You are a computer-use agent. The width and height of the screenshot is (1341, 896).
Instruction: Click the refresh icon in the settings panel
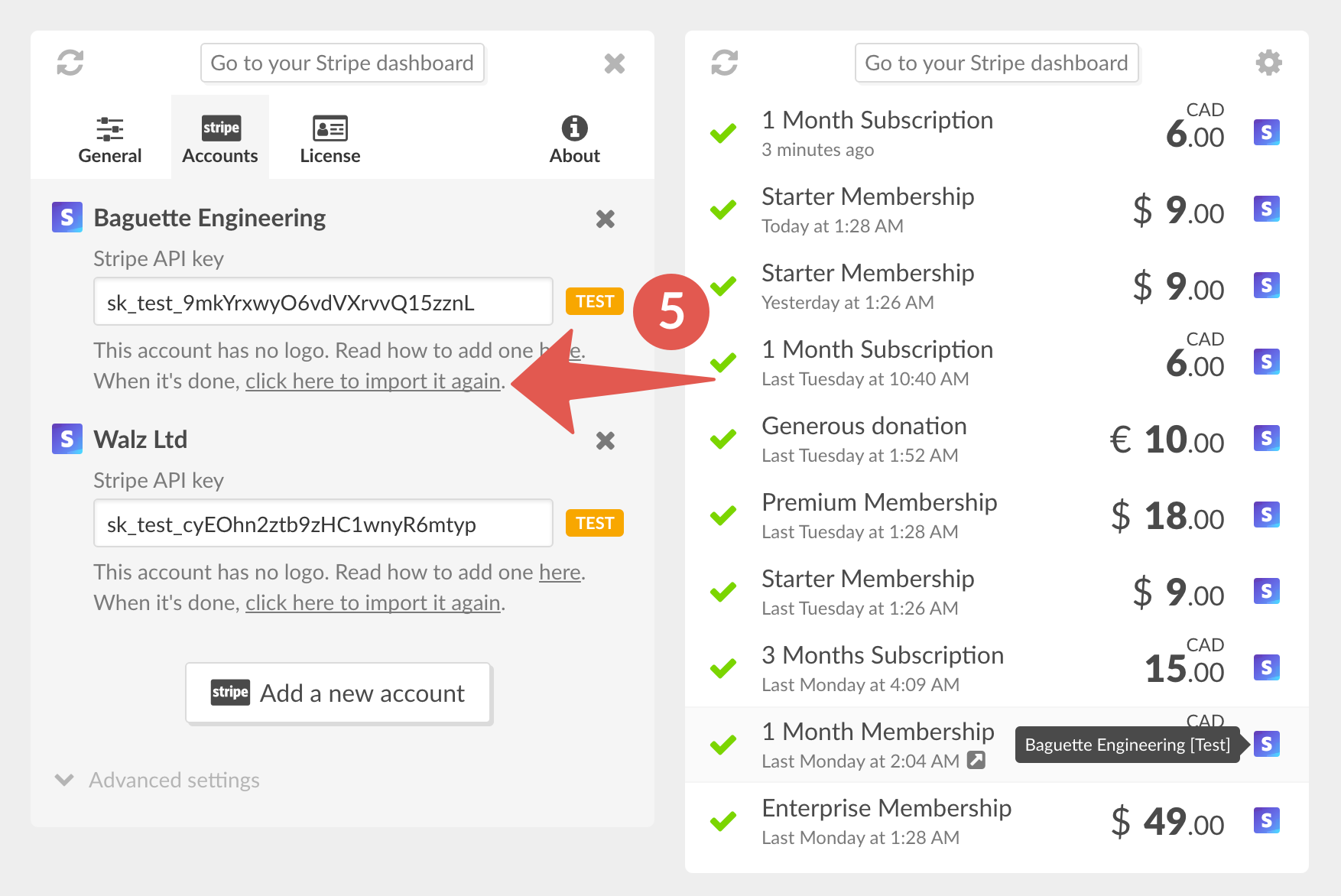pyautogui.click(x=70, y=63)
